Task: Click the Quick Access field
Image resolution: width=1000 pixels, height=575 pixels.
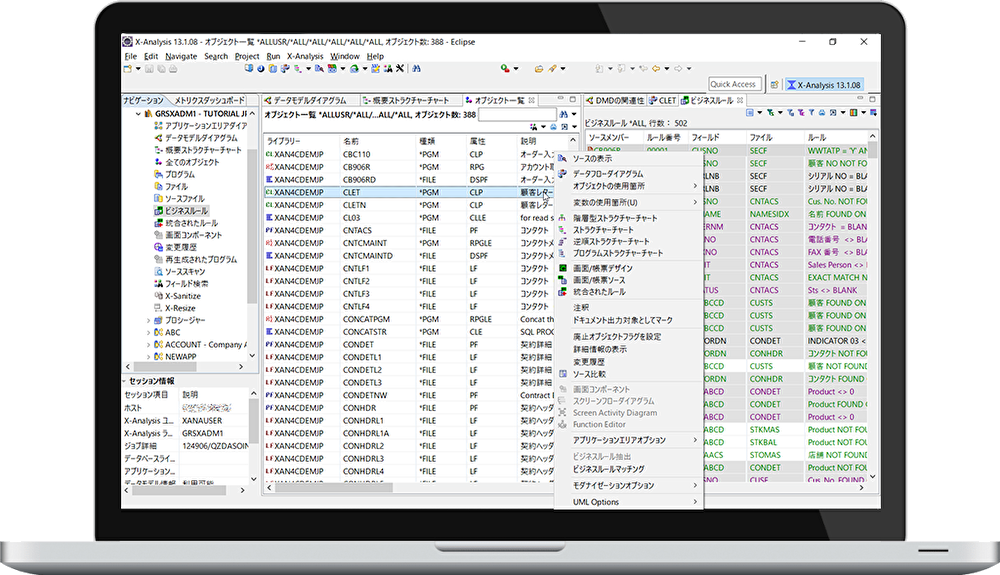Action: point(733,84)
